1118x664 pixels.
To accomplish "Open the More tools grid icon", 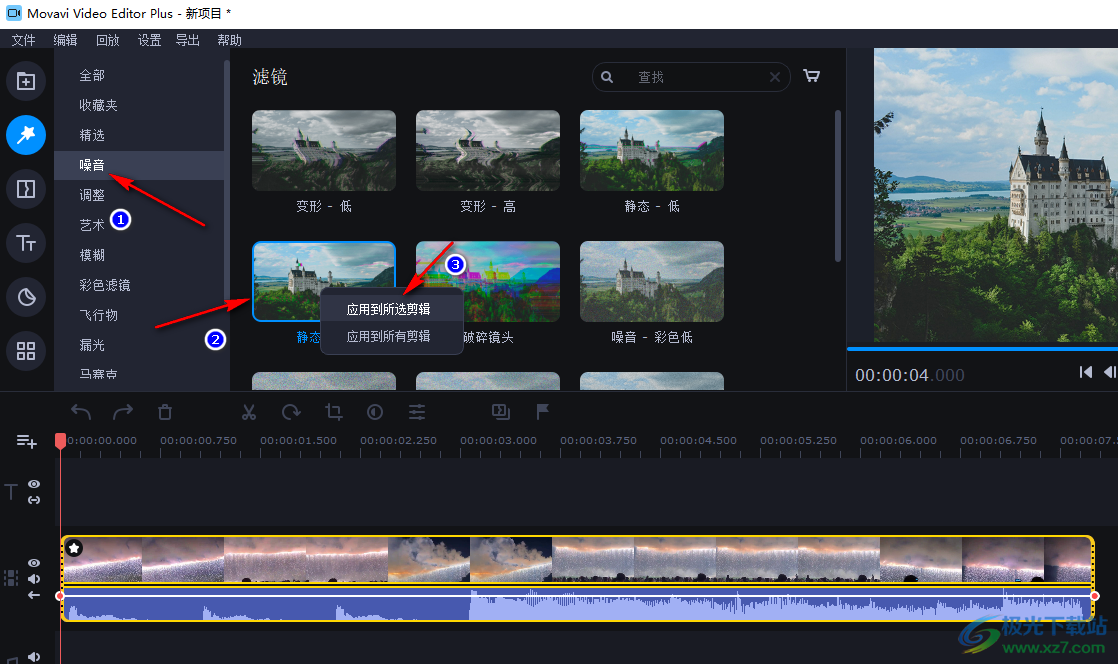I will [x=26, y=351].
